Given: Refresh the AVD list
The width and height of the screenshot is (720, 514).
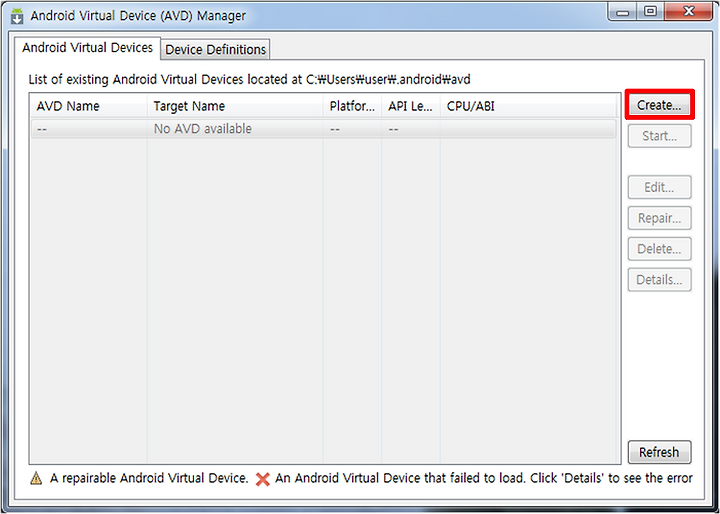Looking at the screenshot, I should (659, 452).
